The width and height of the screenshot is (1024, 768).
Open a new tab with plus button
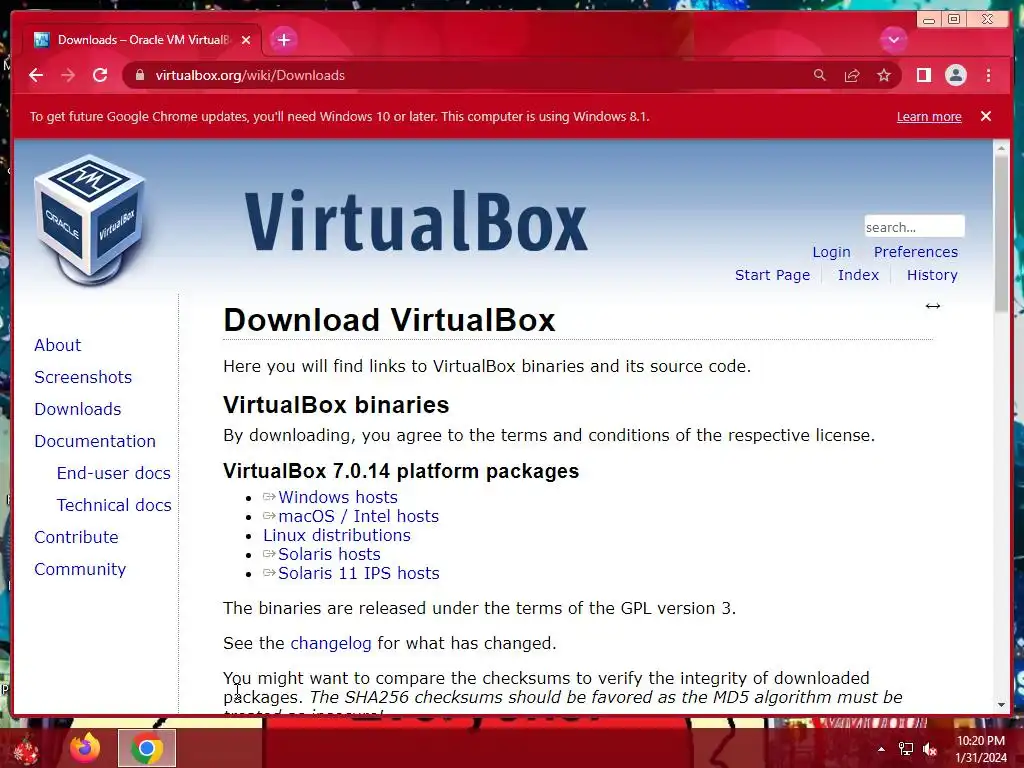coord(283,40)
